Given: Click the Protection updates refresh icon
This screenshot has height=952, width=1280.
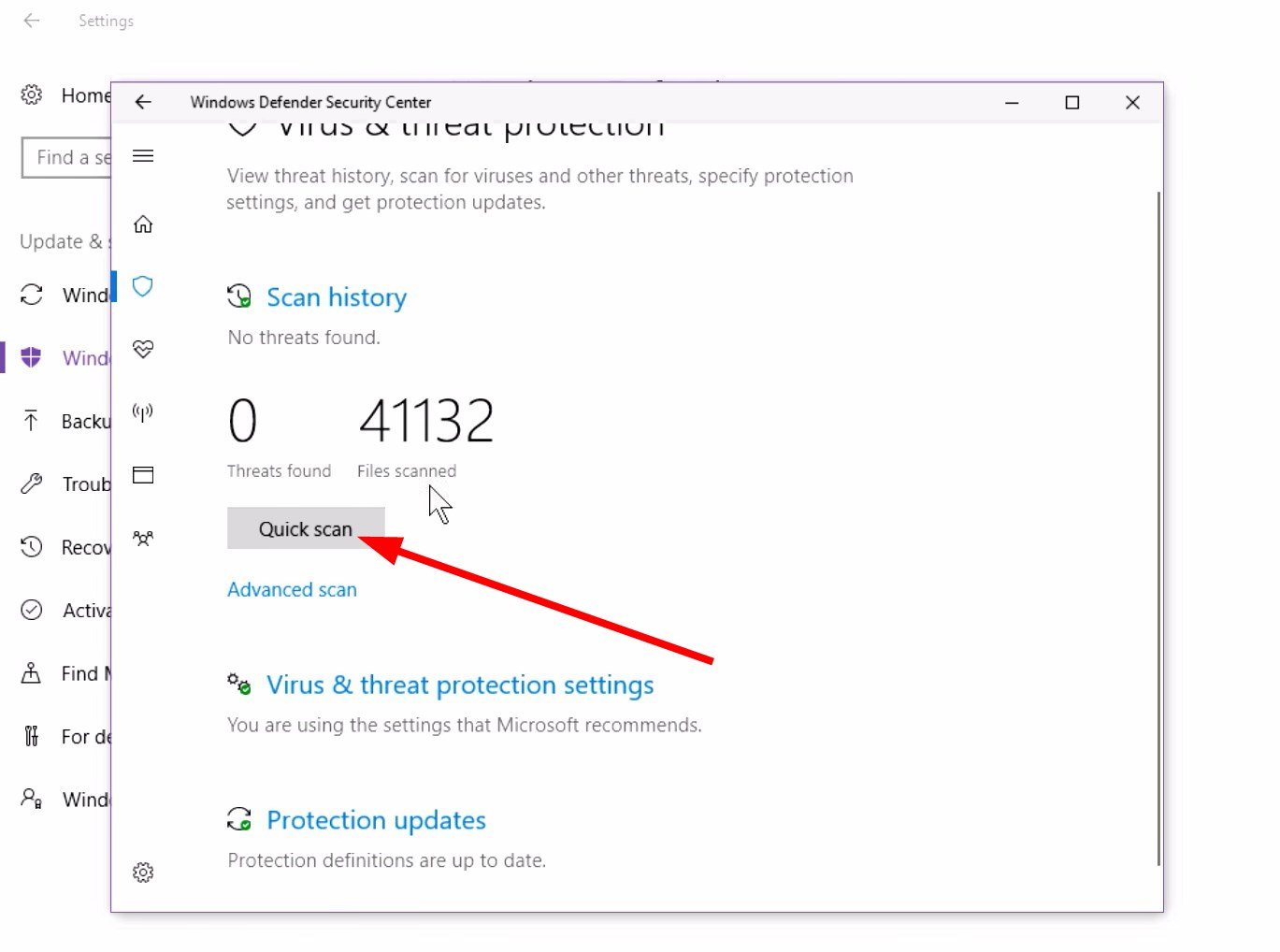Looking at the screenshot, I should (239, 819).
